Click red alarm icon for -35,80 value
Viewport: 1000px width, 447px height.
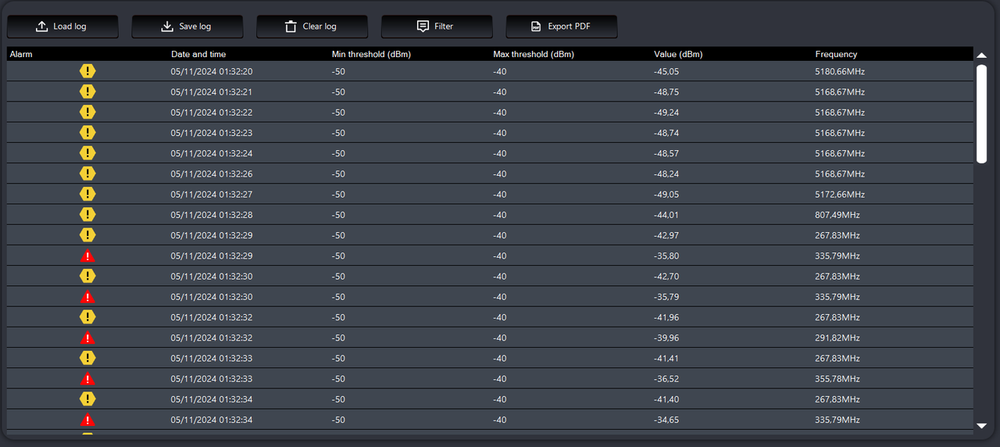pos(88,256)
